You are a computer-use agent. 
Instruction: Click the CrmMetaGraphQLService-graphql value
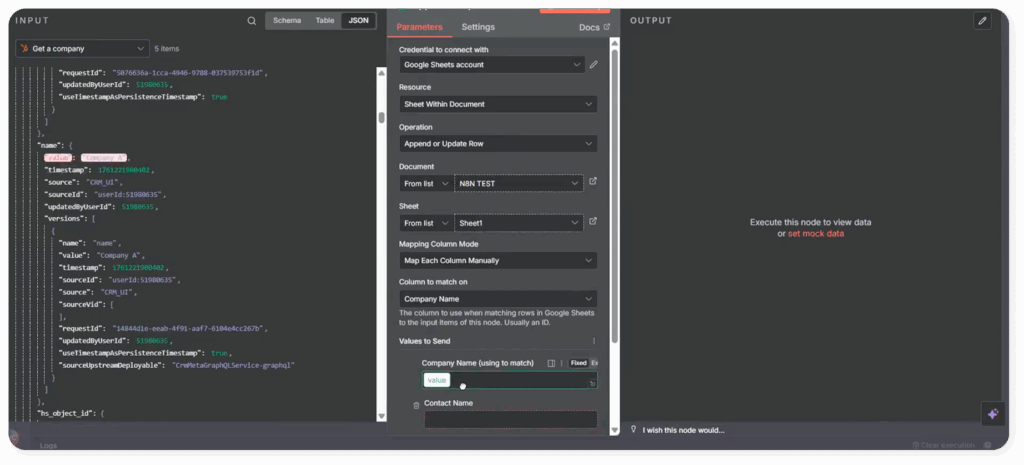233,365
